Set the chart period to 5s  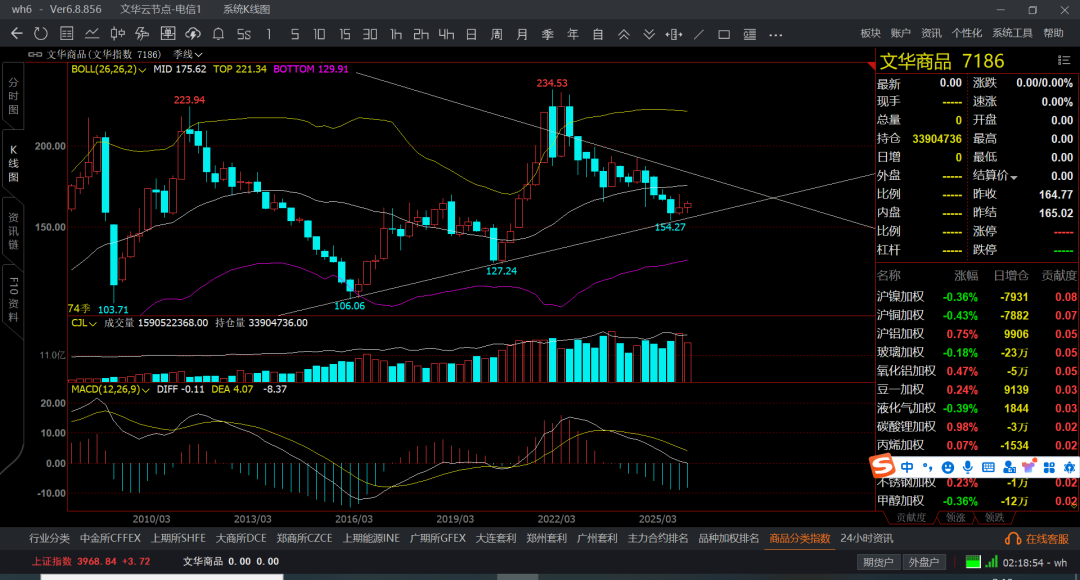[x=244, y=34]
